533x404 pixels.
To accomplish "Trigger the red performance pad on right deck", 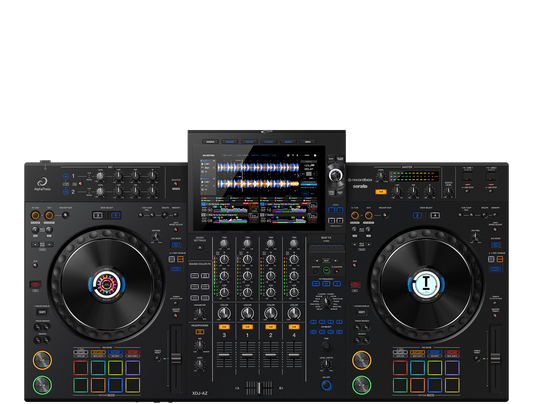I will point(400,368).
